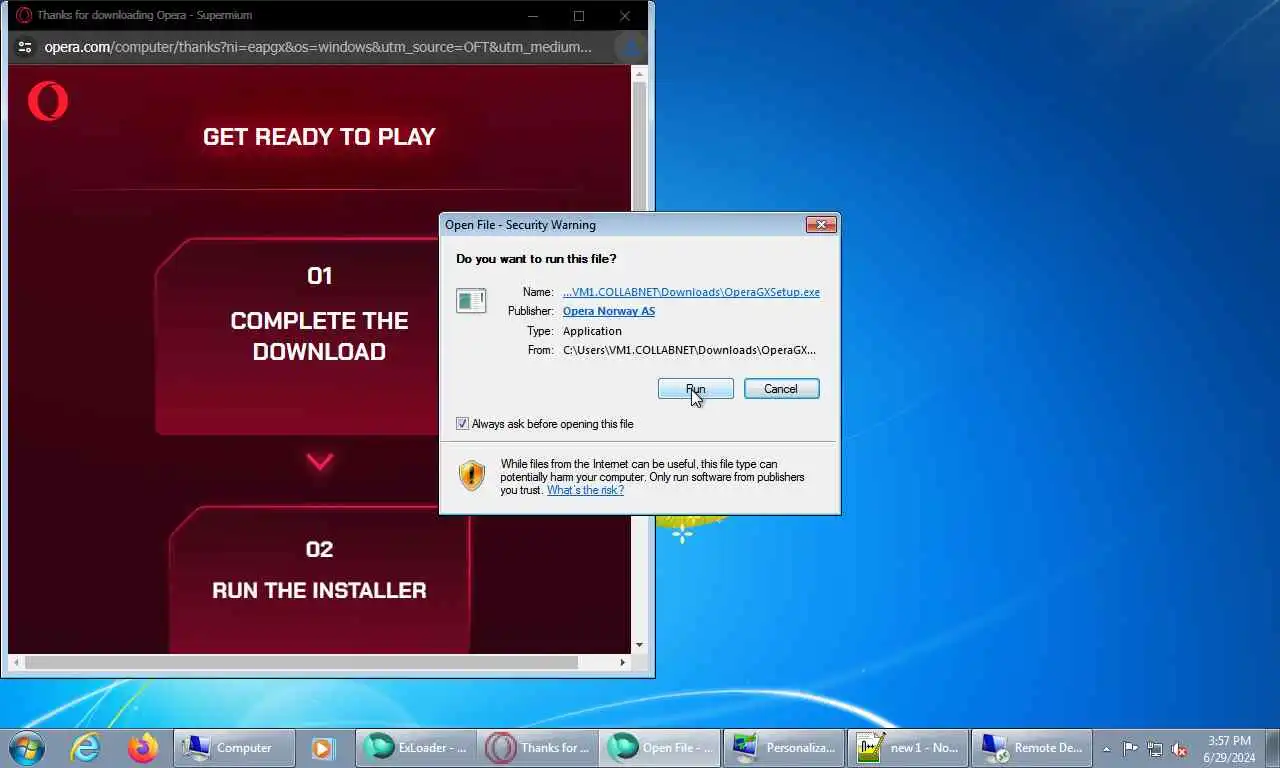
Task: Maximize the Supermium browser window
Action: (x=579, y=16)
